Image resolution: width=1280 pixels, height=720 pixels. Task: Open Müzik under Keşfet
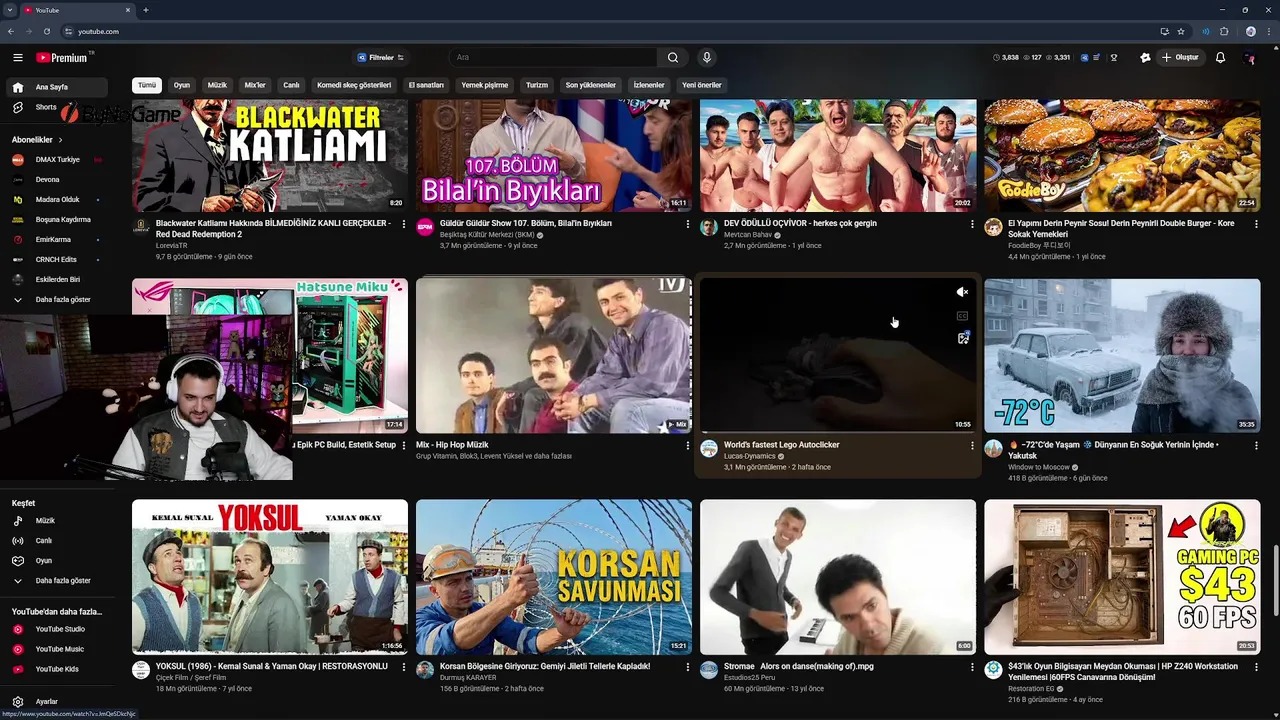56,521
